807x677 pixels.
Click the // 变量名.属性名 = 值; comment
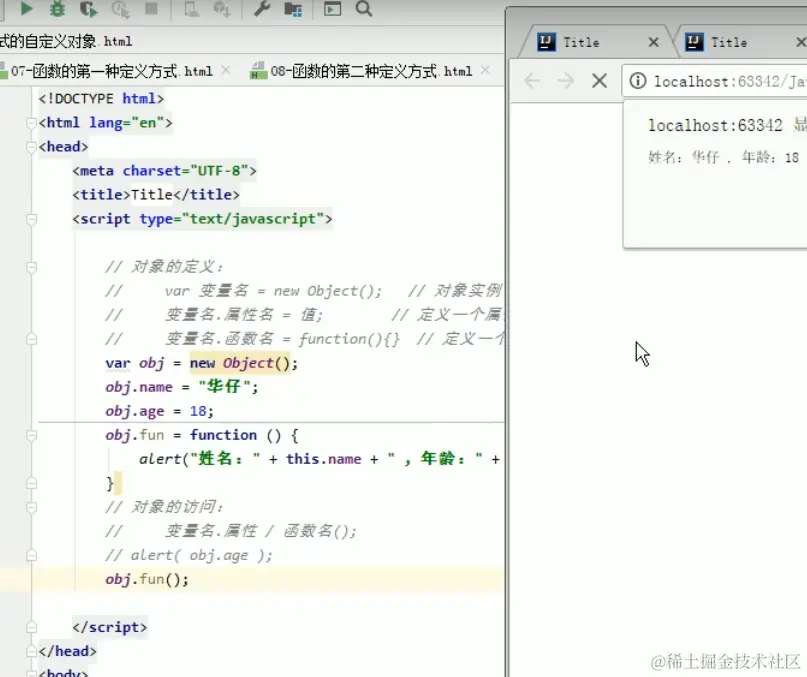click(214, 315)
